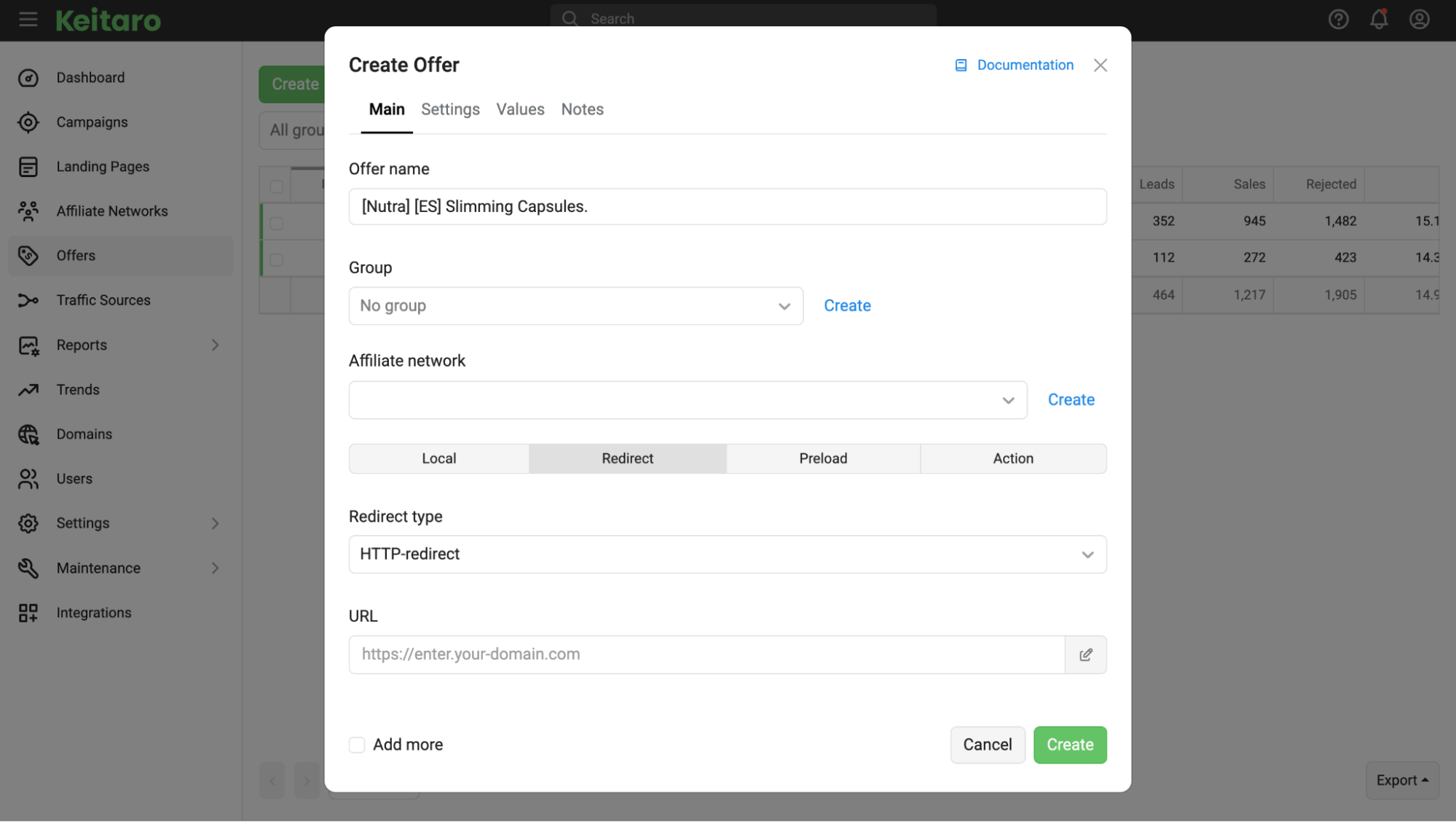Open the hamburger menu icon

pyautogui.click(x=28, y=19)
